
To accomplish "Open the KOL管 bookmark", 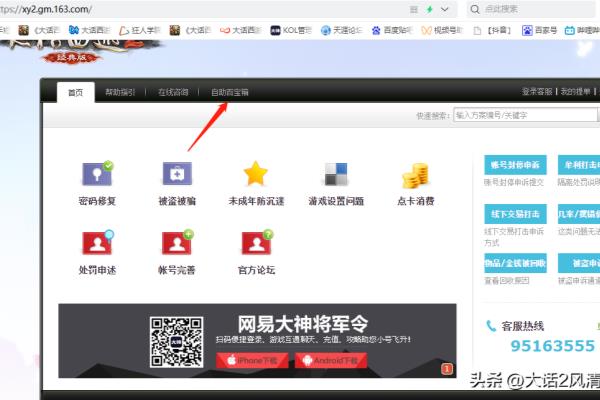I will coord(291,30).
